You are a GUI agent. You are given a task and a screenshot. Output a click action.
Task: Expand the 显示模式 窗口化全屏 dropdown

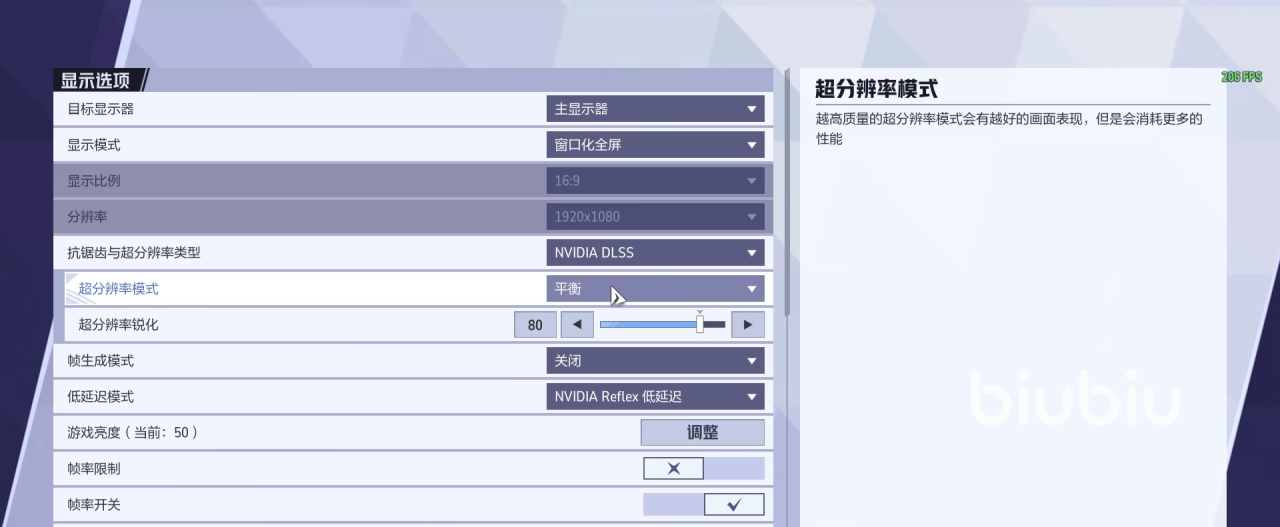(655, 145)
